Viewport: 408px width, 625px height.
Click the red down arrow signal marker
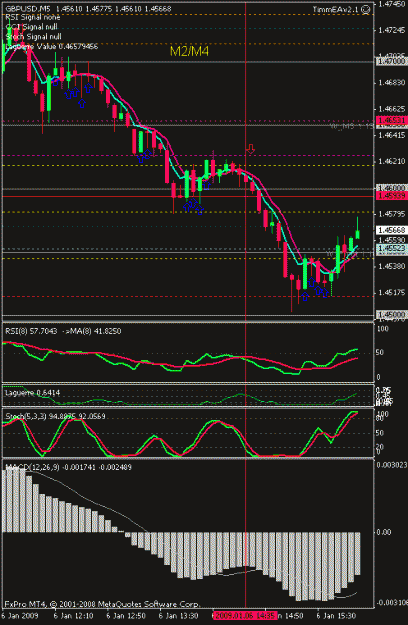coord(251,149)
